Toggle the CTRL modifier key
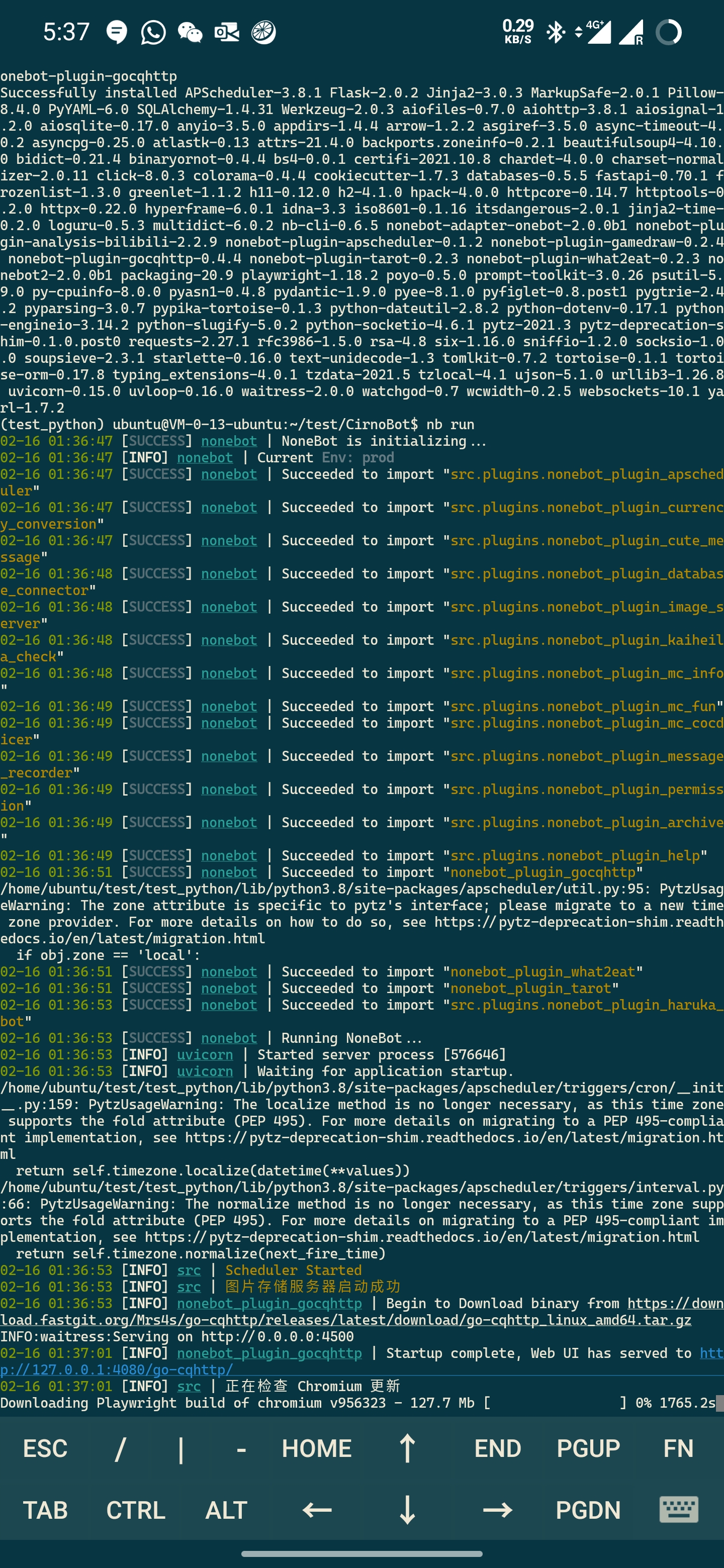This screenshot has height=1568, width=724. pos(136,1510)
